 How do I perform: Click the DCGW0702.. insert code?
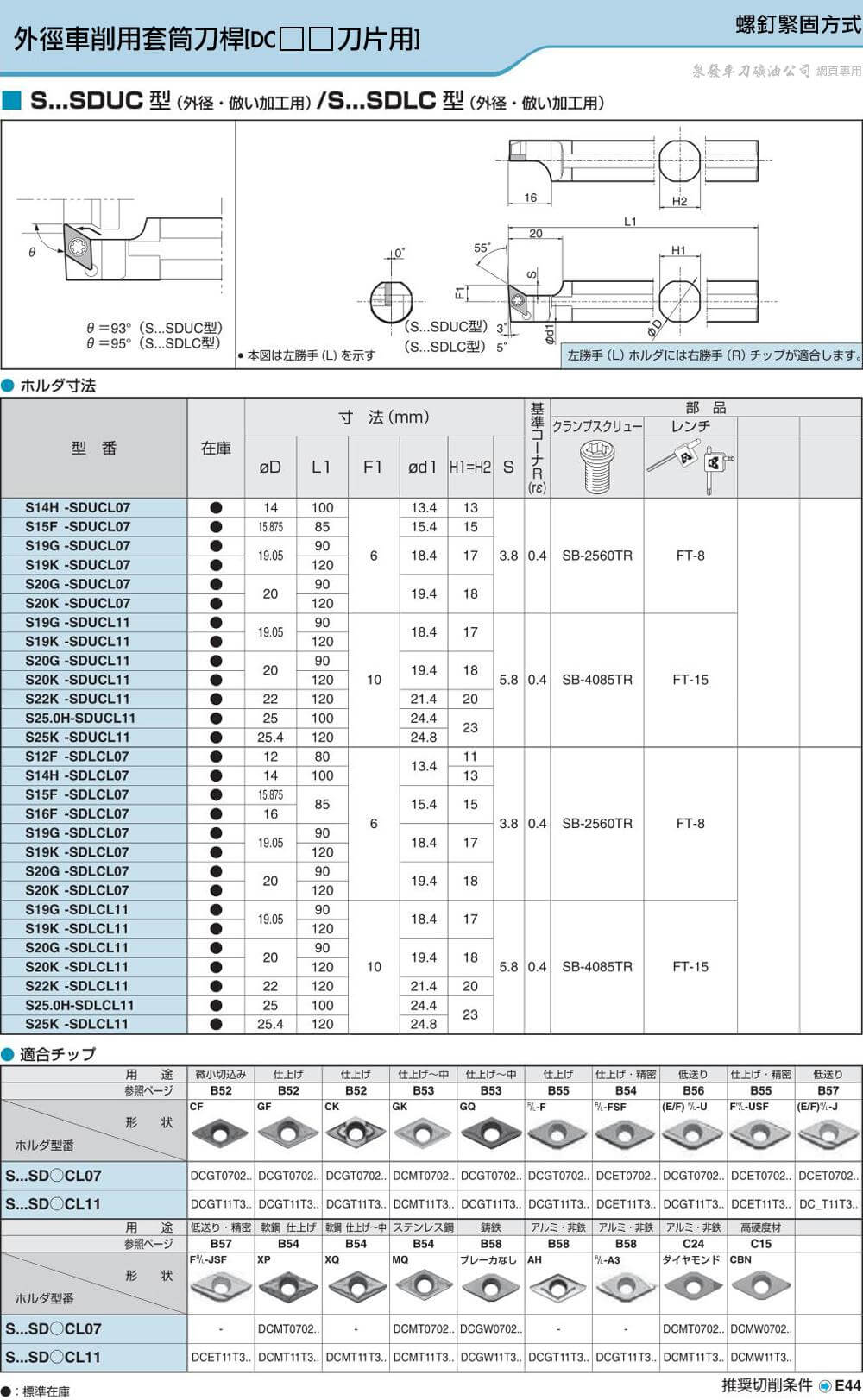point(491,1329)
